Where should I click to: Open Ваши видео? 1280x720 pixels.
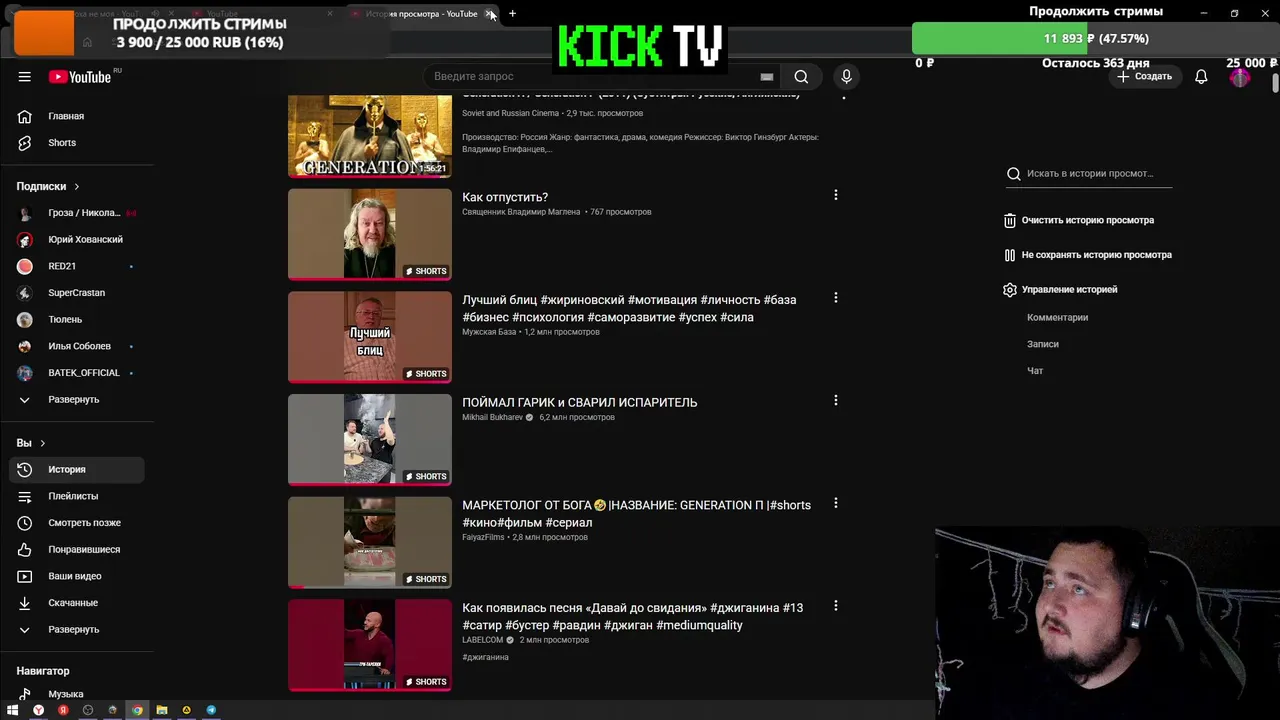pos(76,576)
